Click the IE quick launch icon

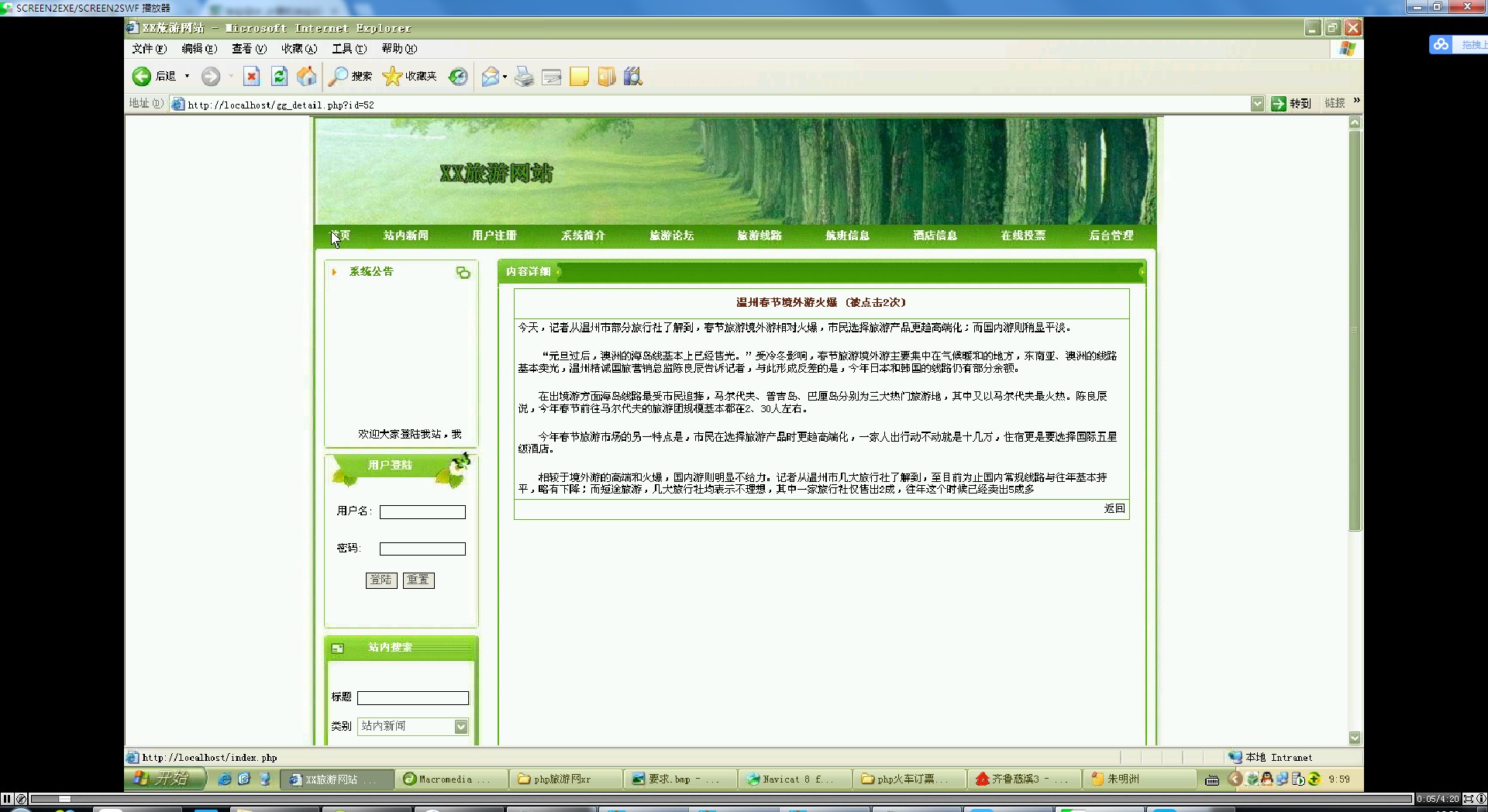[225, 779]
